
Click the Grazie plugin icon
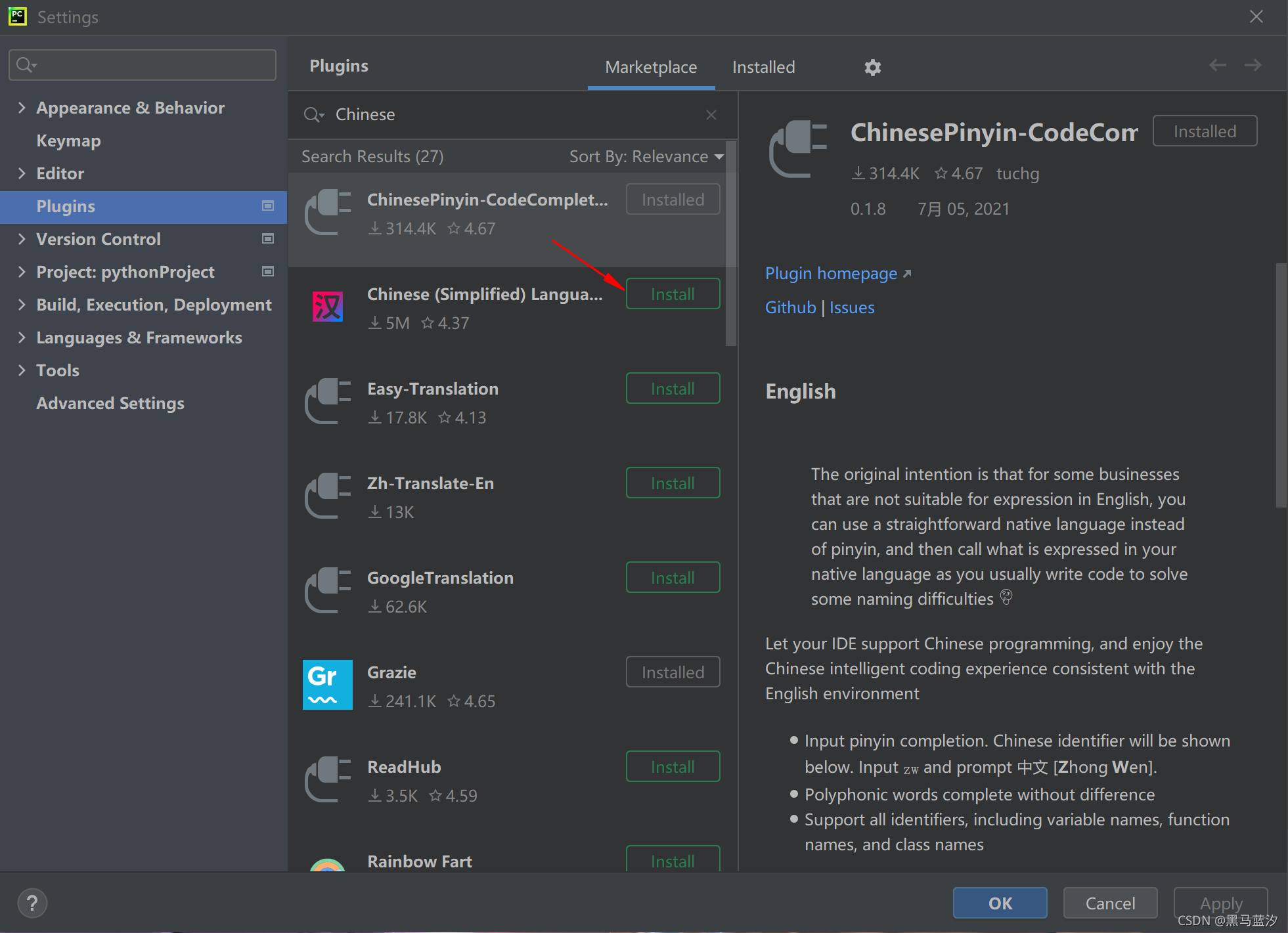[x=327, y=685]
